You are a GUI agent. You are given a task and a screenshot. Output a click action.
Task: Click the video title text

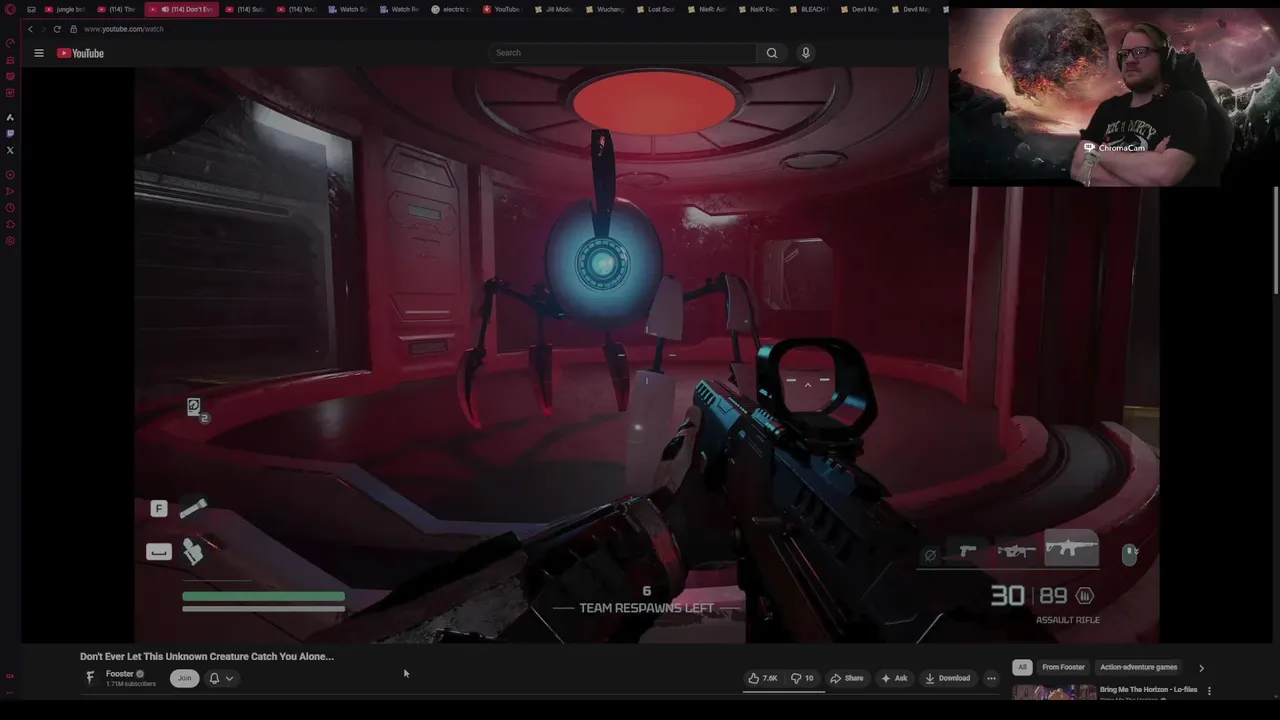[207, 656]
